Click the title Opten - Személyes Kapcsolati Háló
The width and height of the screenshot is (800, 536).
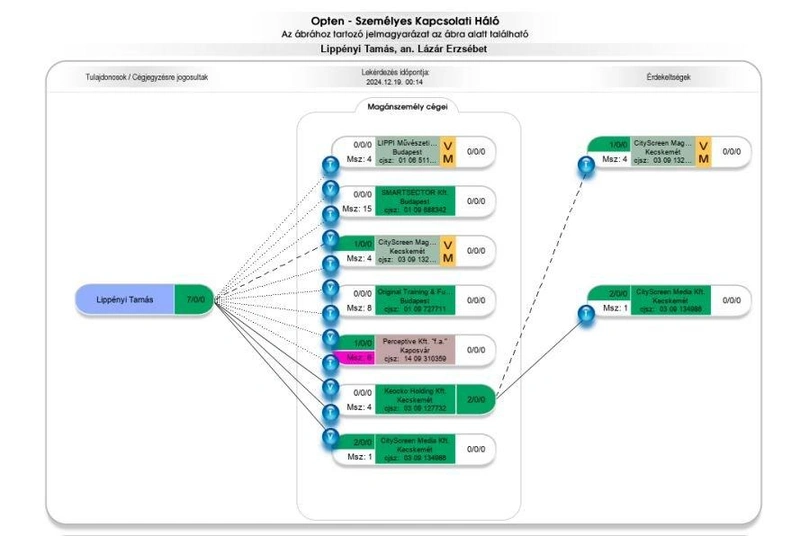(405, 21)
